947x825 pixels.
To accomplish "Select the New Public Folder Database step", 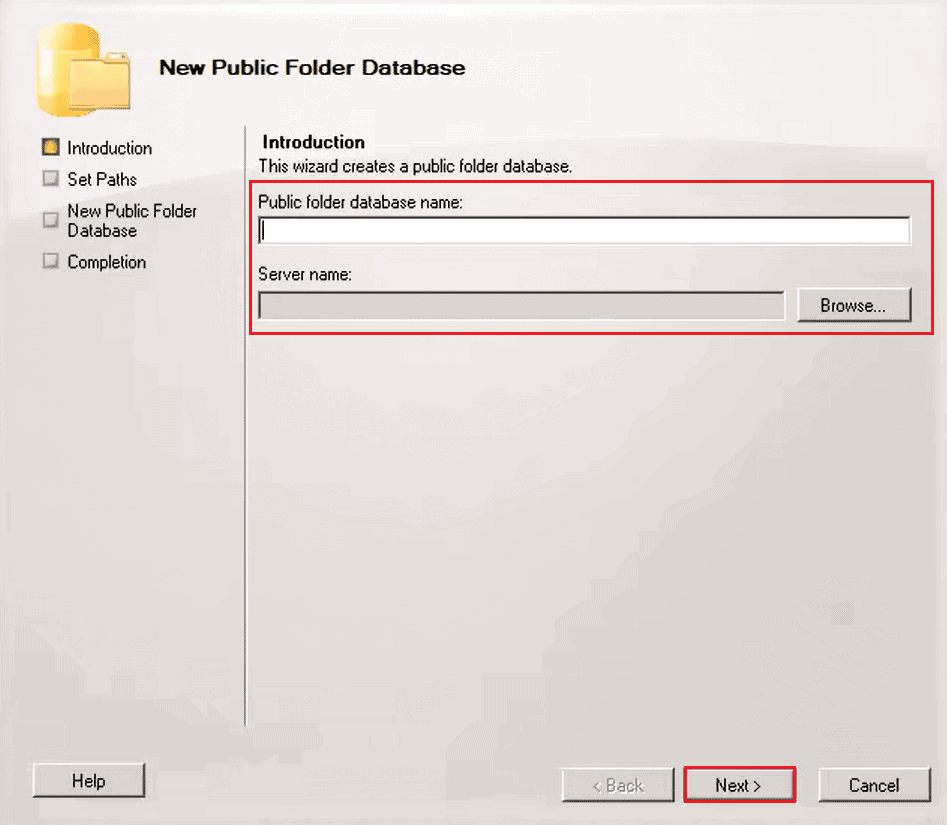I will 131,220.
